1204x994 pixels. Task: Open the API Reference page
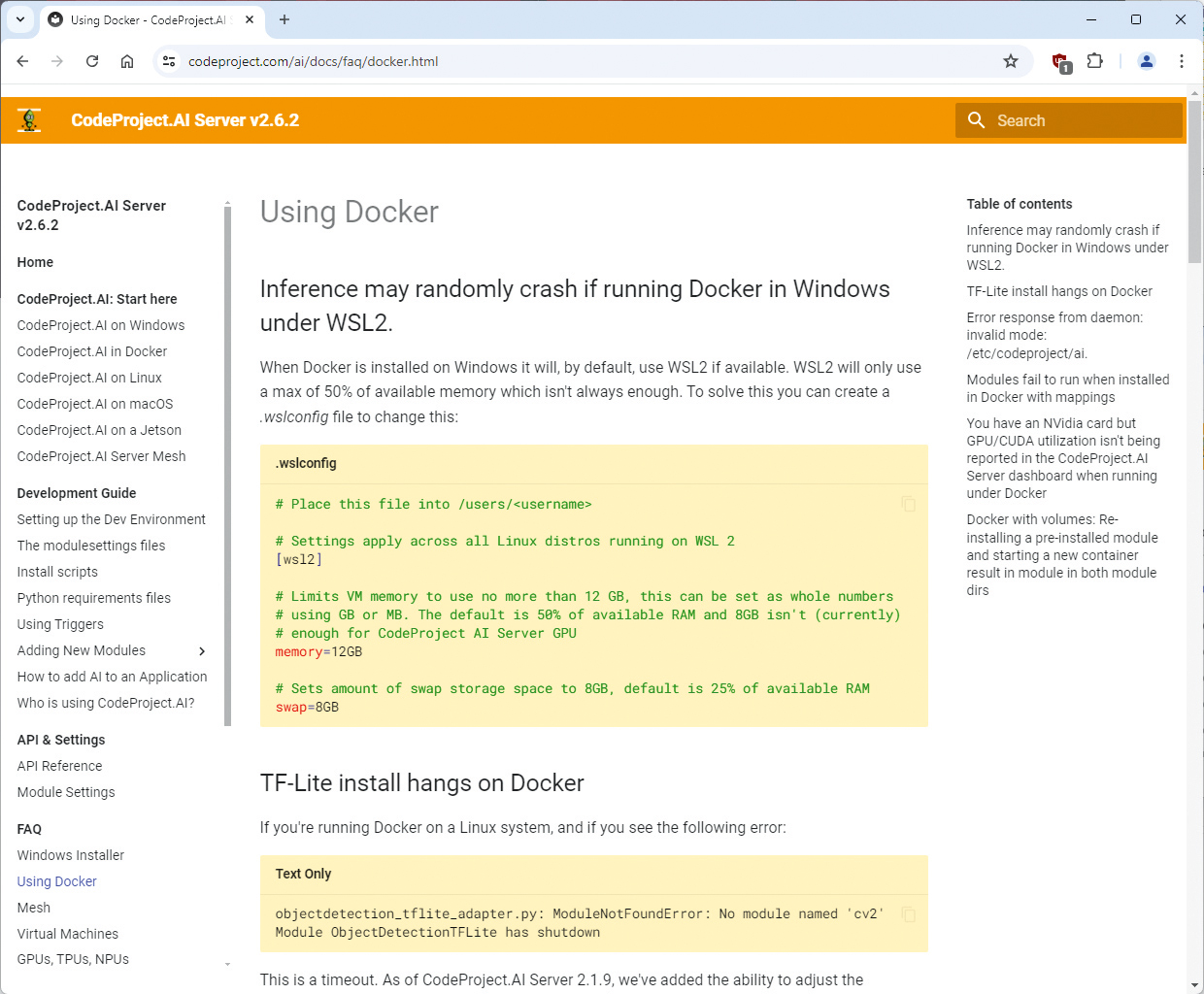click(x=59, y=766)
